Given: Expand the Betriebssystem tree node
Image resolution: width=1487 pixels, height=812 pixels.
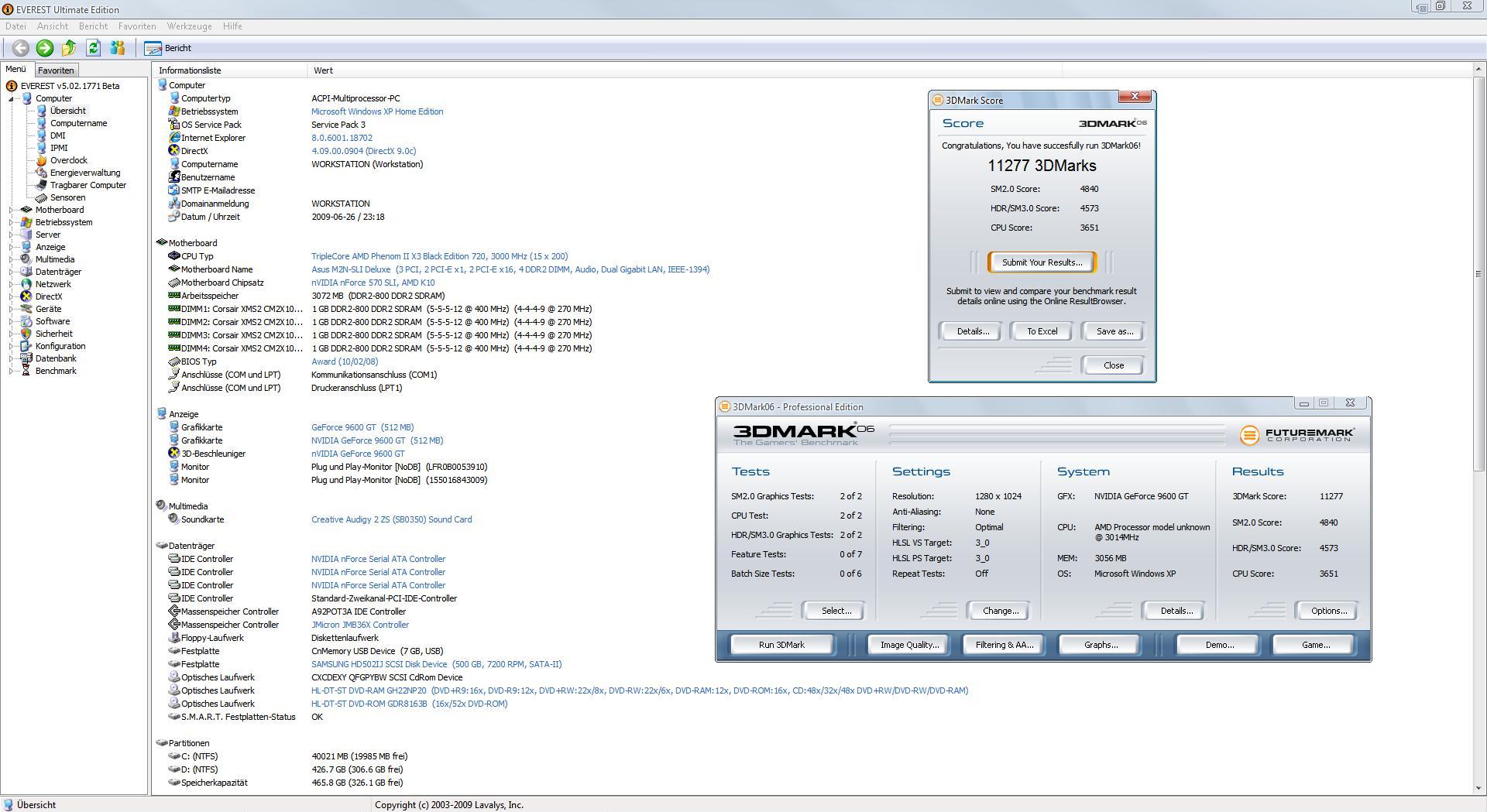Looking at the screenshot, I should point(12,222).
